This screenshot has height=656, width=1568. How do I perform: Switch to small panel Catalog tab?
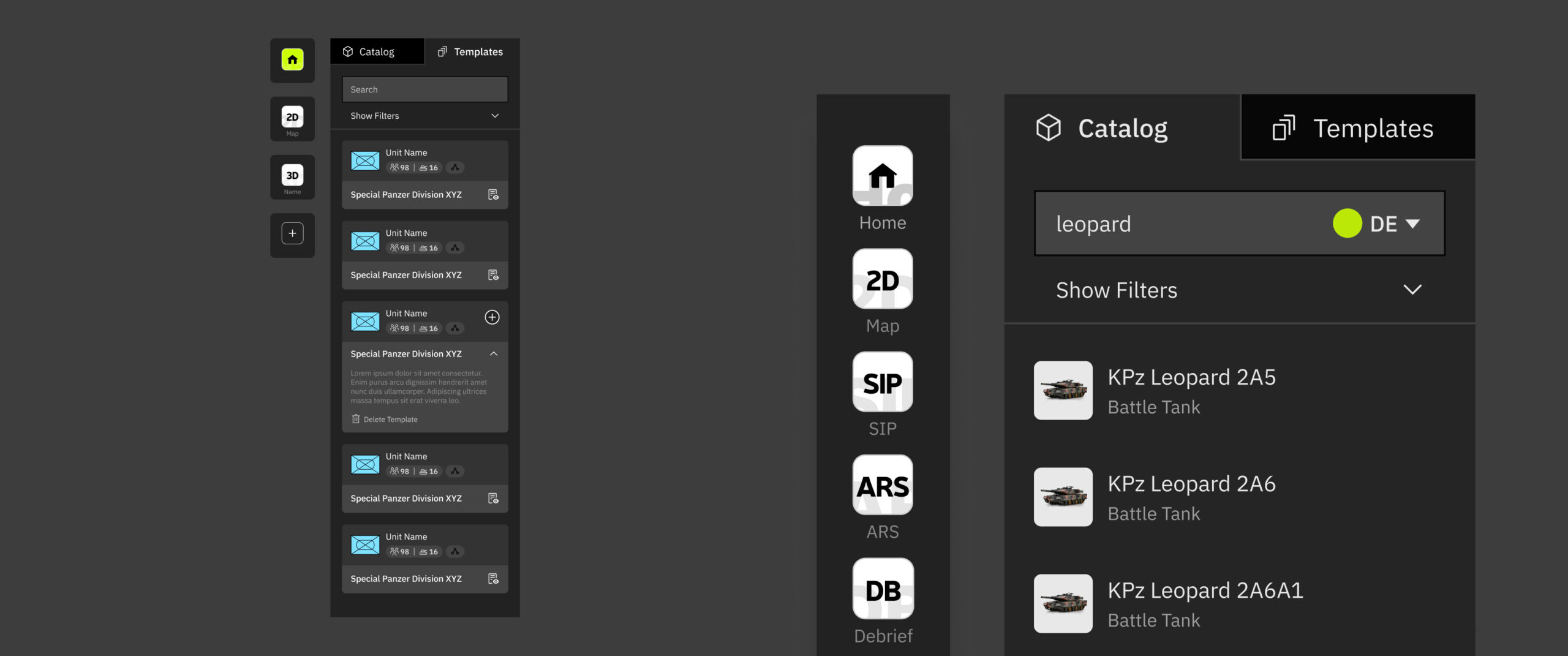(x=377, y=51)
